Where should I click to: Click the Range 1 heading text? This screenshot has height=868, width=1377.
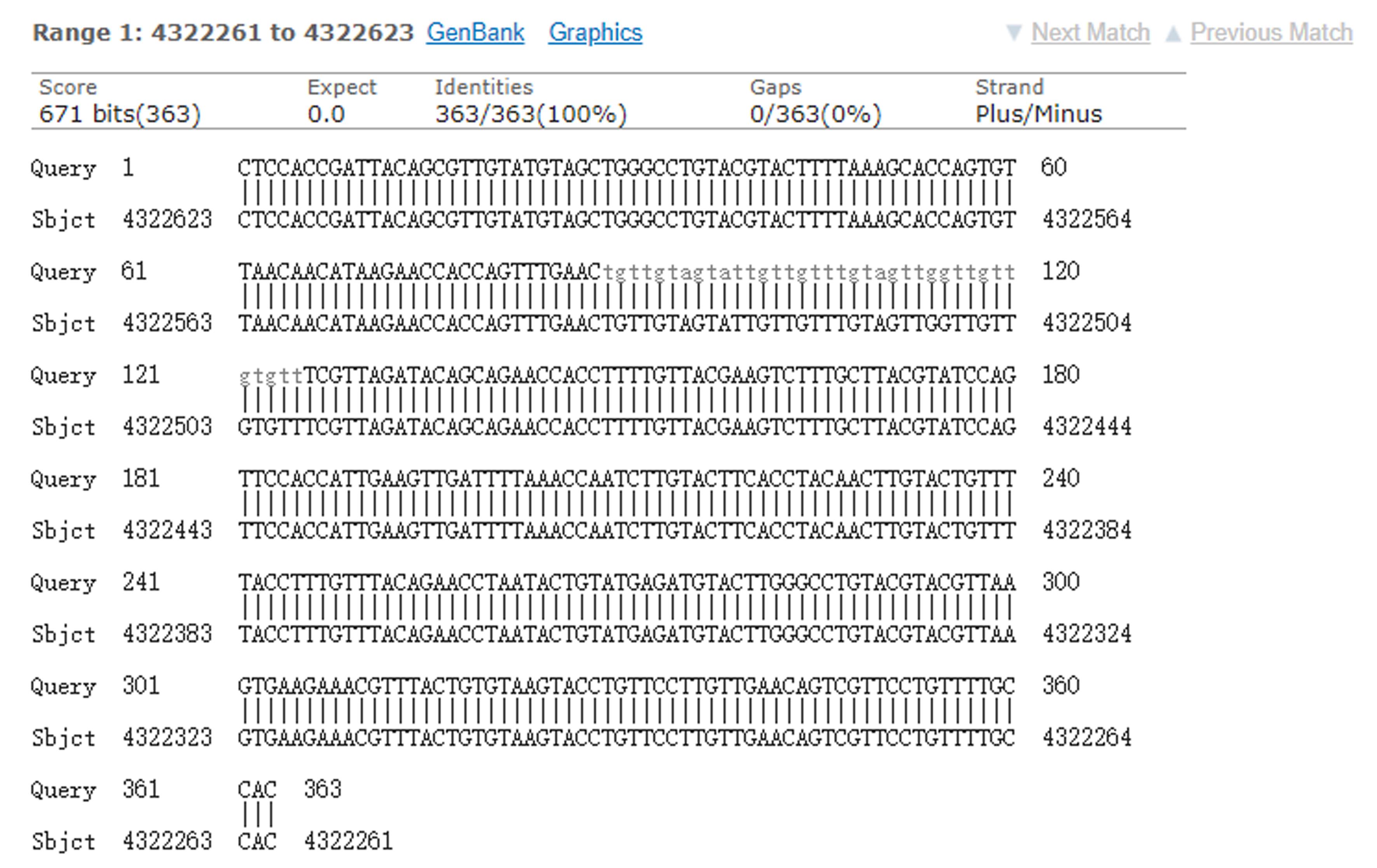click(x=223, y=33)
